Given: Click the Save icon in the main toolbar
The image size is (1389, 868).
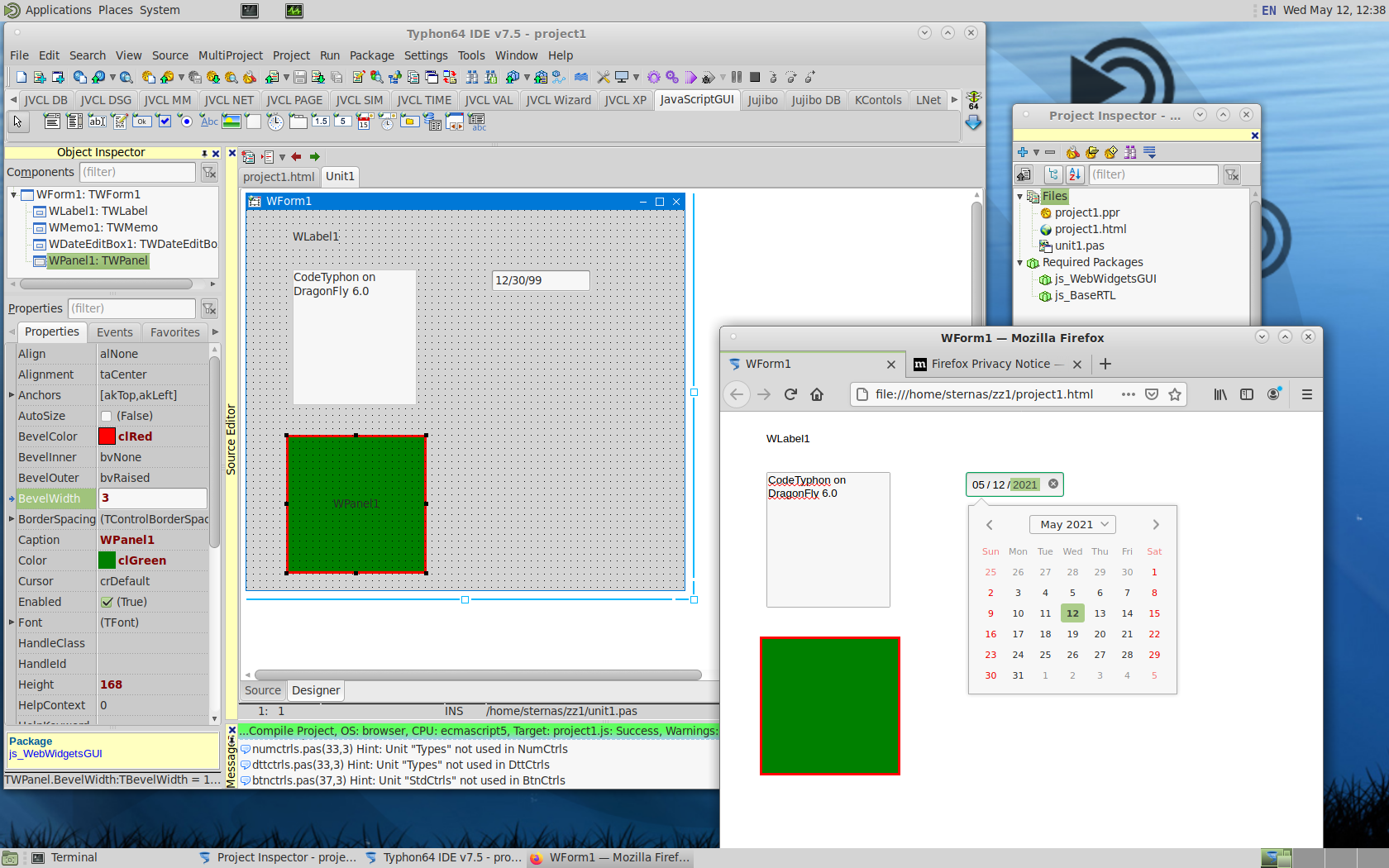Looking at the screenshot, I should coord(300,77).
